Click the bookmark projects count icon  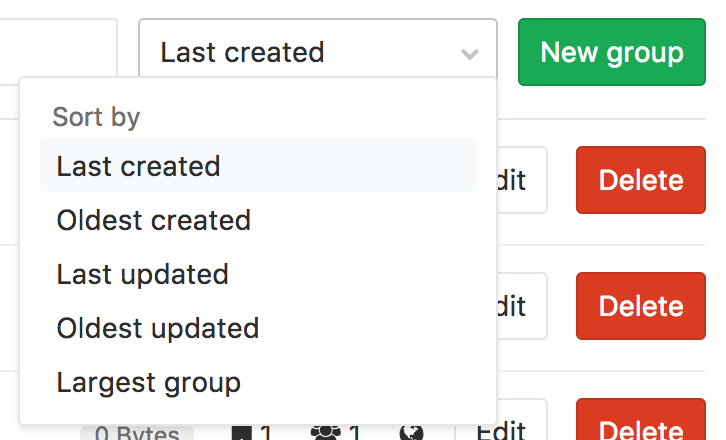click(x=241, y=434)
